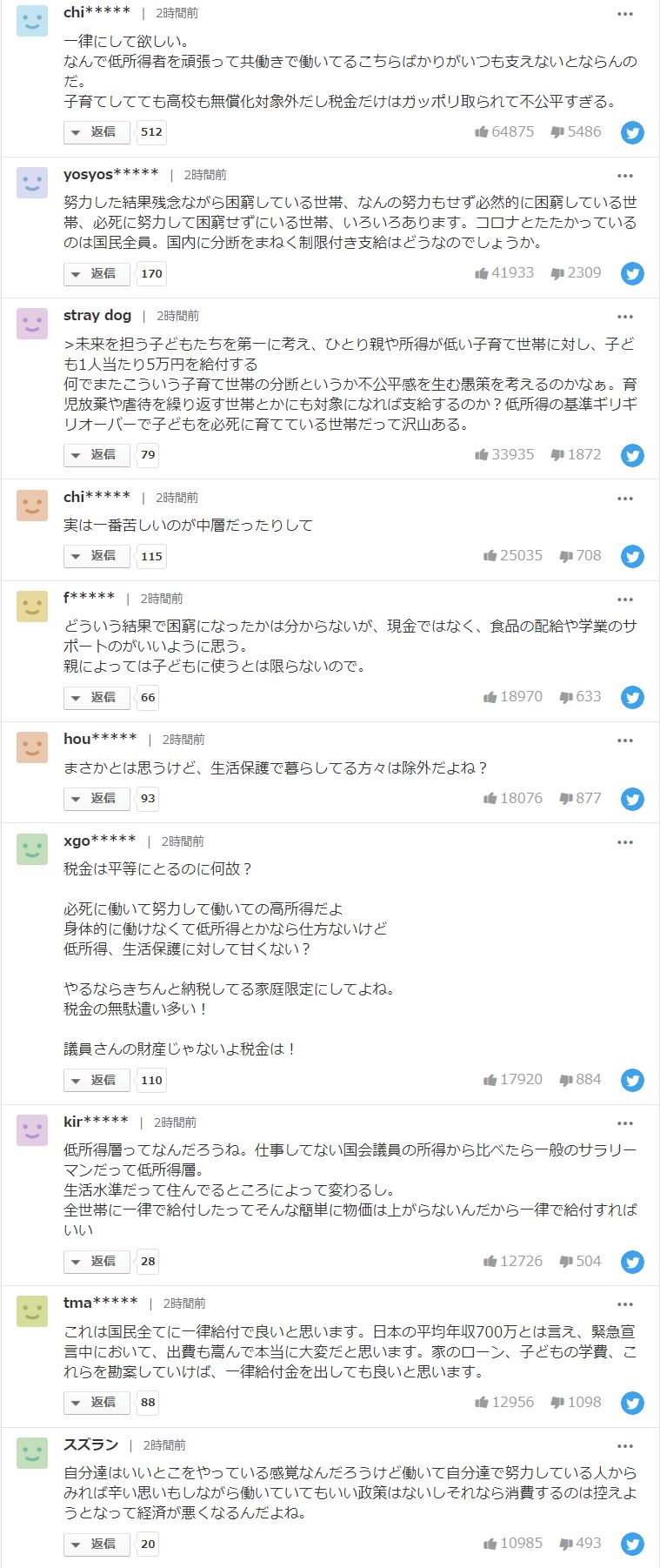Dislike tma***** comment showing 1098
The height and width of the screenshot is (1568, 660).
pyautogui.click(x=576, y=1402)
